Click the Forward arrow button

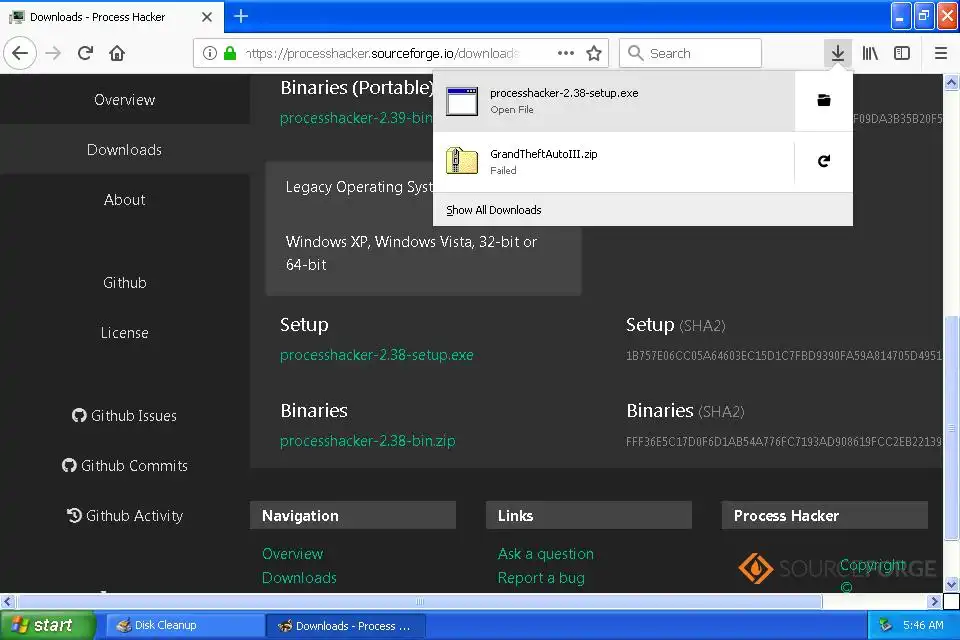tap(53, 53)
